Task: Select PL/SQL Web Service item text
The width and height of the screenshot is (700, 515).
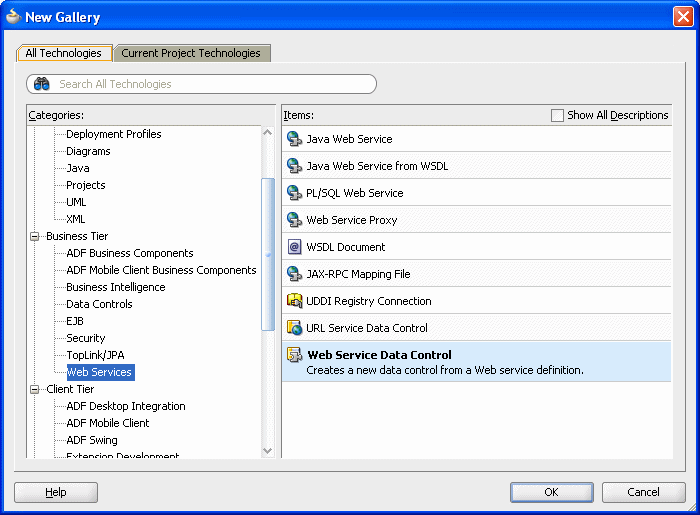Action: point(354,193)
